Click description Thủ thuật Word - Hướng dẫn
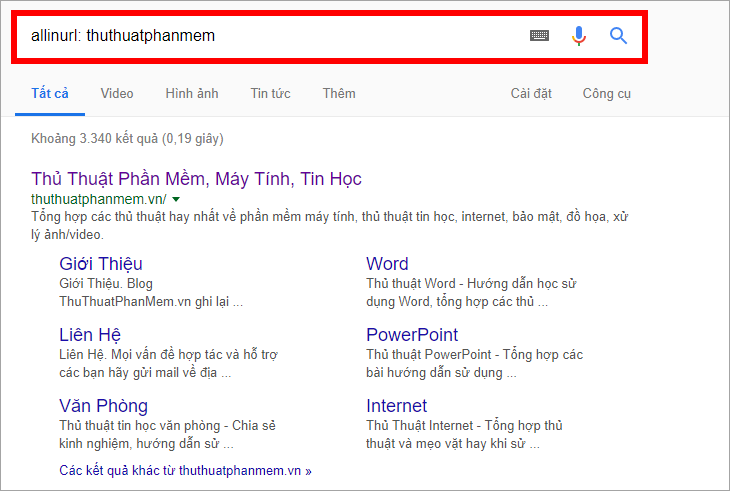 pos(471,292)
